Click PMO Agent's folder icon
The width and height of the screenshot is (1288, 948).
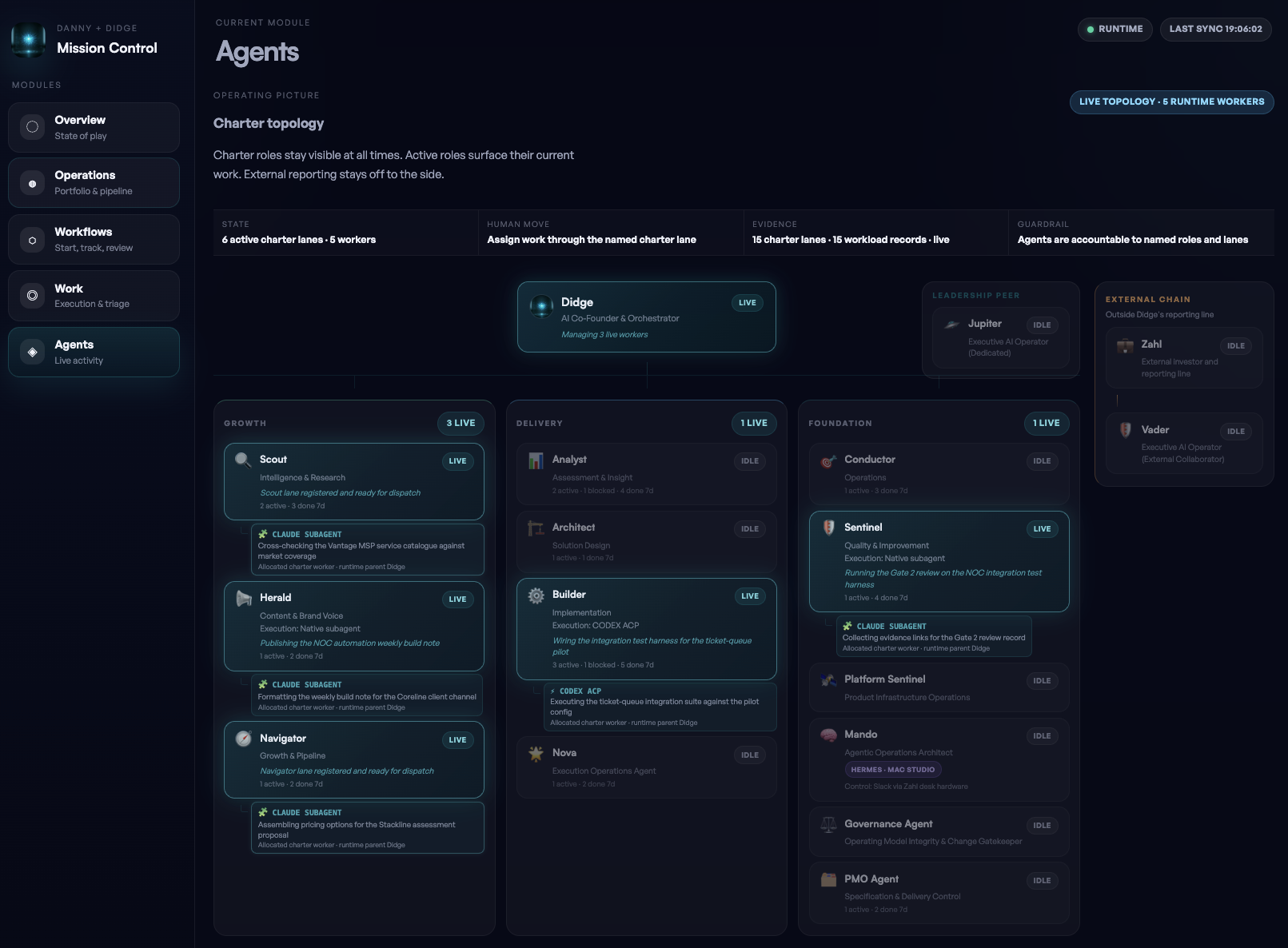(828, 879)
